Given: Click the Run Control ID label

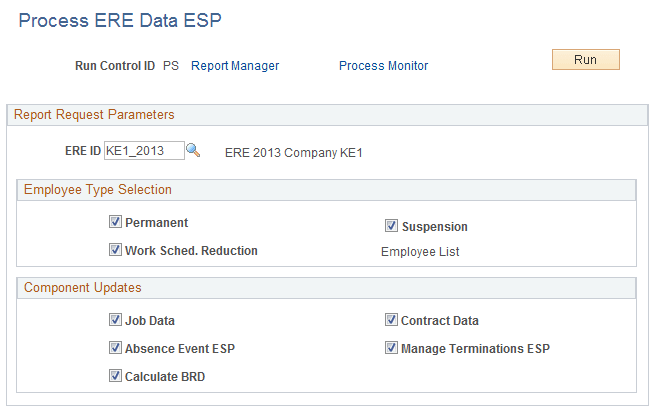Looking at the screenshot, I should (x=115, y=66).
